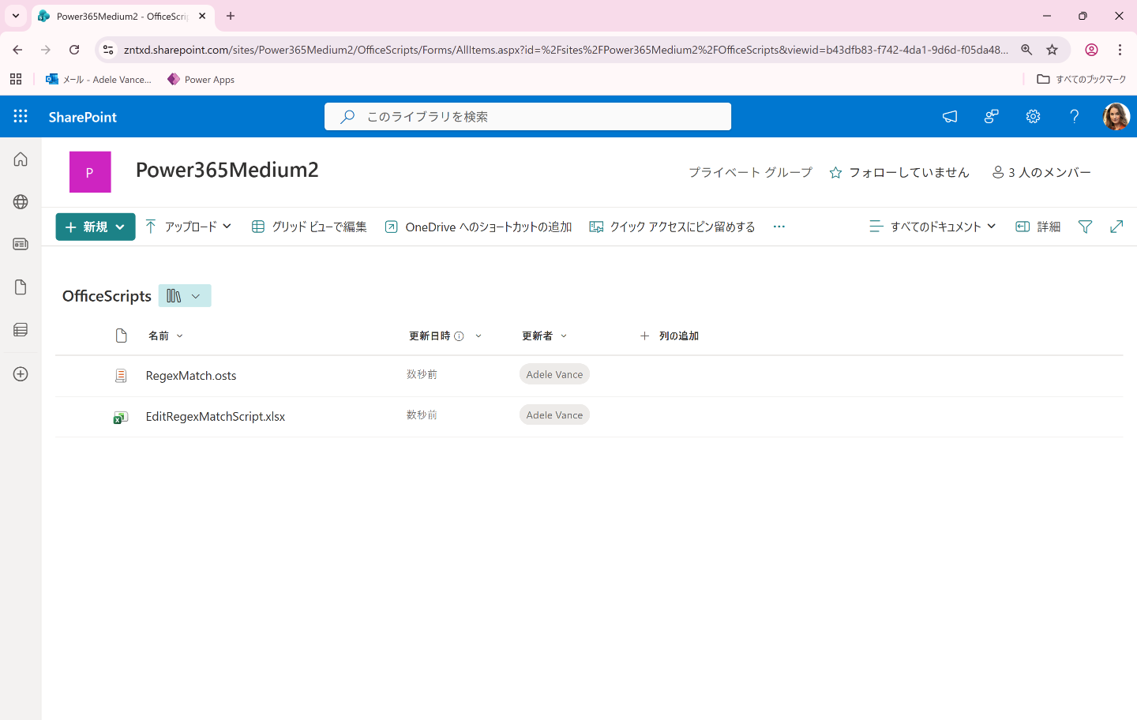The image size is (1137, 720).
Task: Open the filter pane icon
Action: 1085,227
